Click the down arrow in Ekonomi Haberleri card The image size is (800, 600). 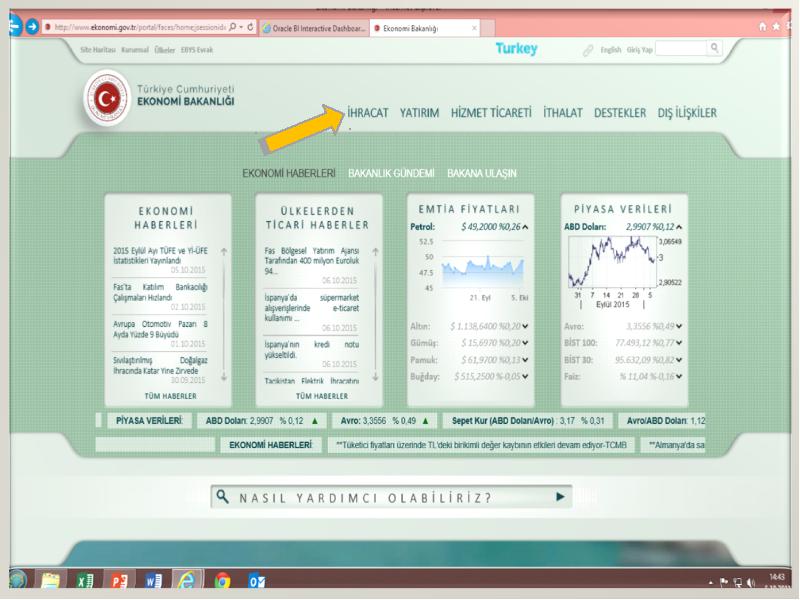coord(224,377)
